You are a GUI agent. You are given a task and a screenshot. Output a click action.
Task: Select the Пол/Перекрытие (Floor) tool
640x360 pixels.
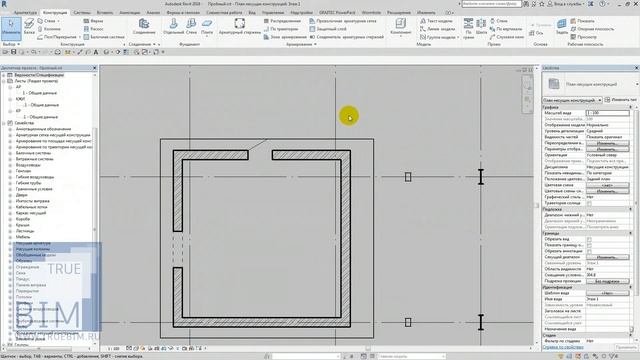click(x=57, y=37)
